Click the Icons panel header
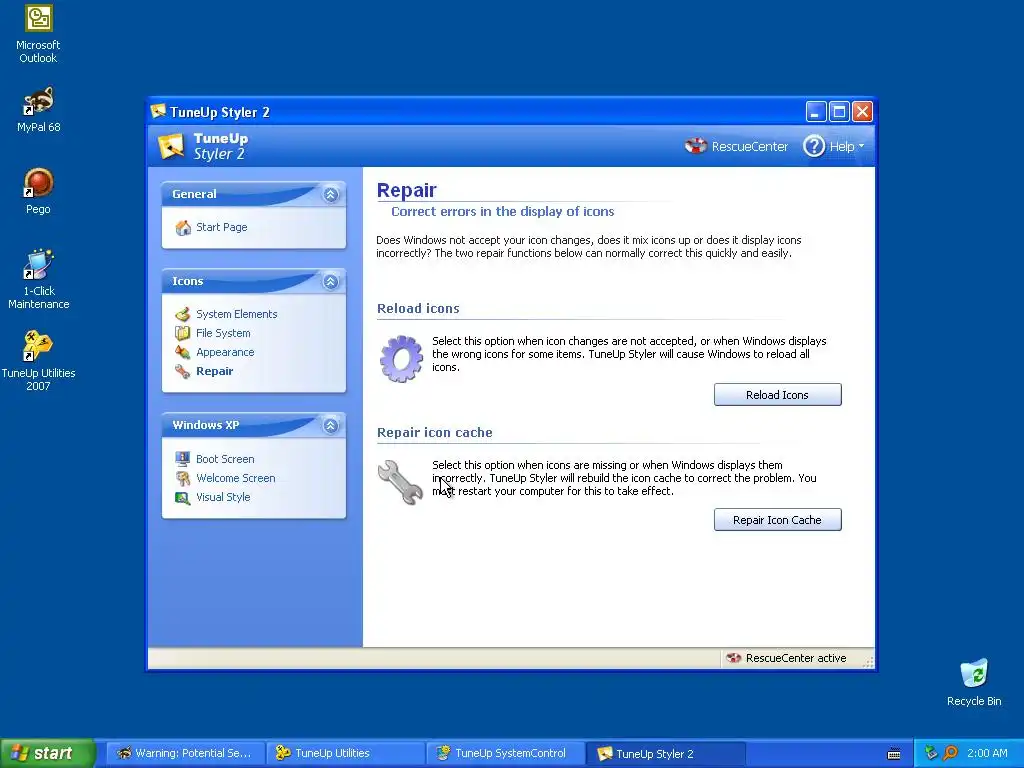 pyautogui.click(x=253, y=281)
